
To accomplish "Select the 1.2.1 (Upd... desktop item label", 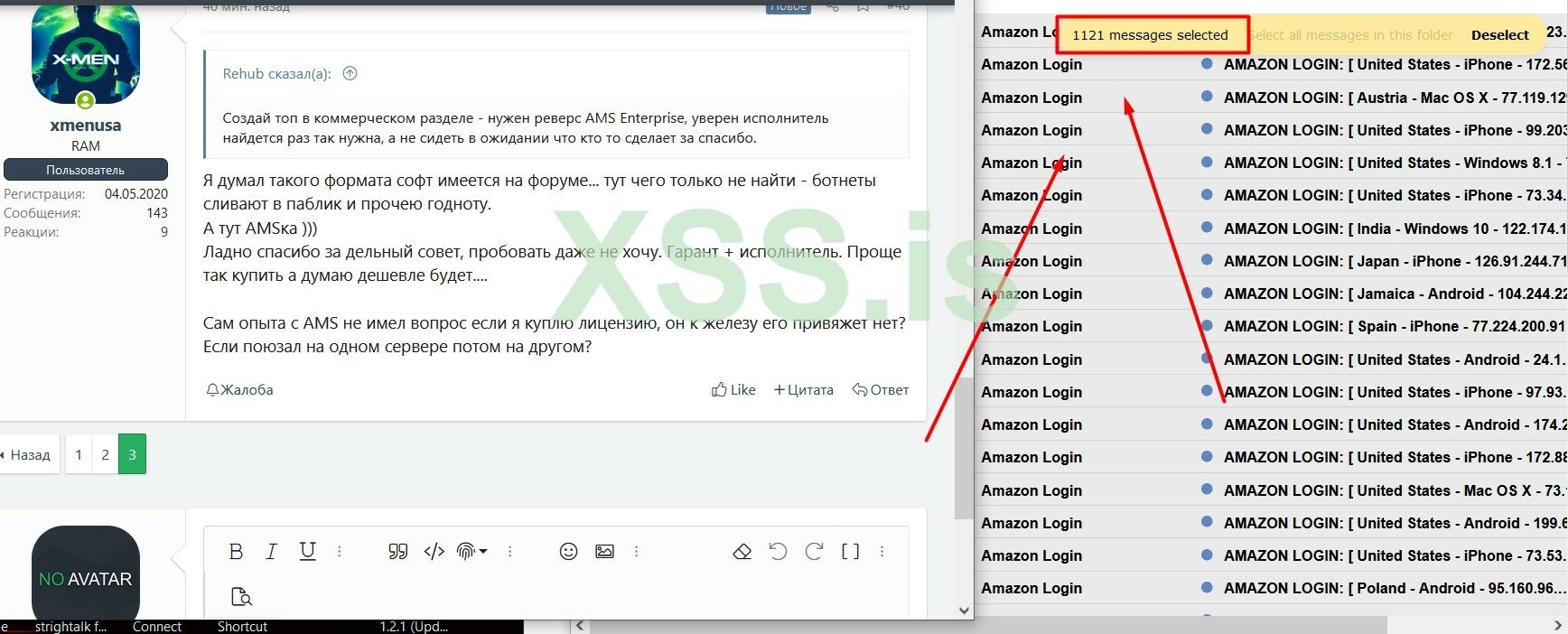I will [414, 627].
